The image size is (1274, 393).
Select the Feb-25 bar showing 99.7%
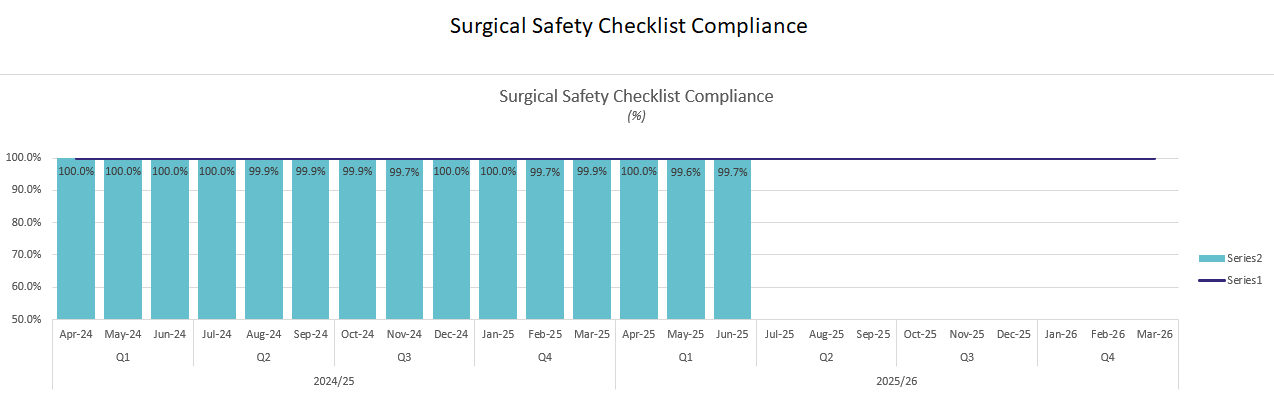[545, 239]
